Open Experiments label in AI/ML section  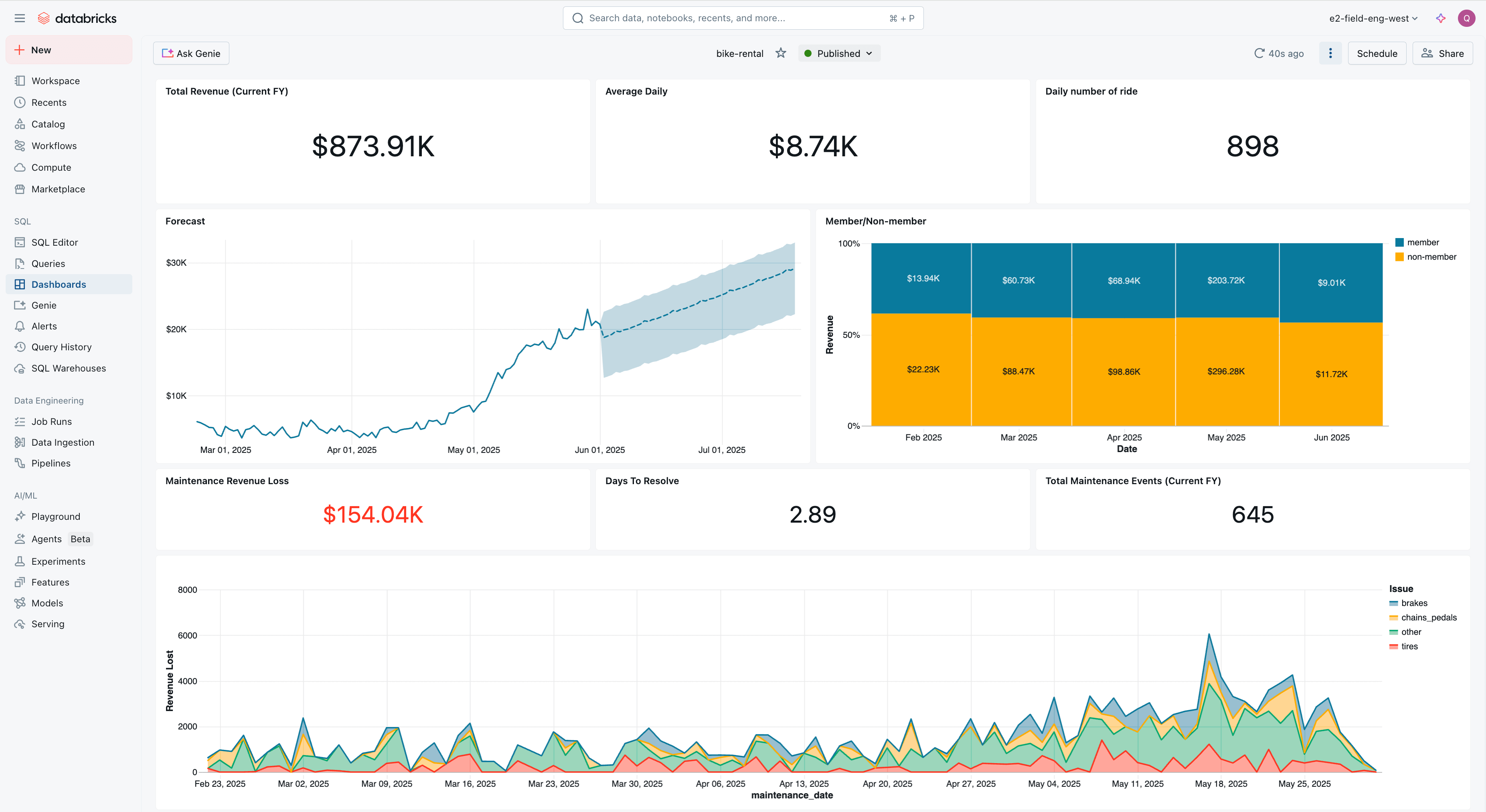click(58, 561)
